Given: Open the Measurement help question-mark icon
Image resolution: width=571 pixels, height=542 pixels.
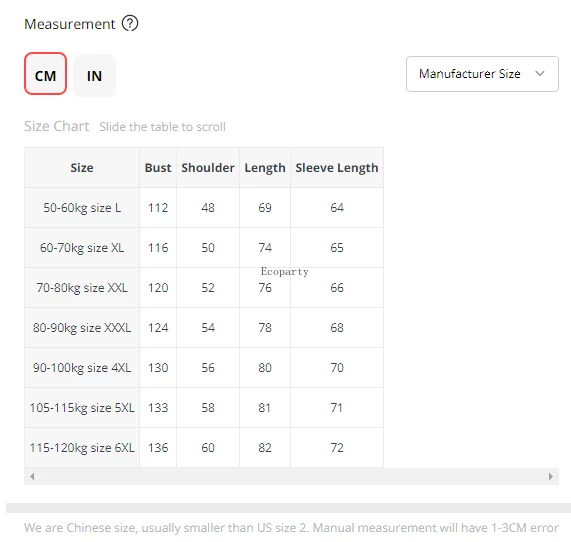Looking at the screenshot, I should (x=130, y=24).
